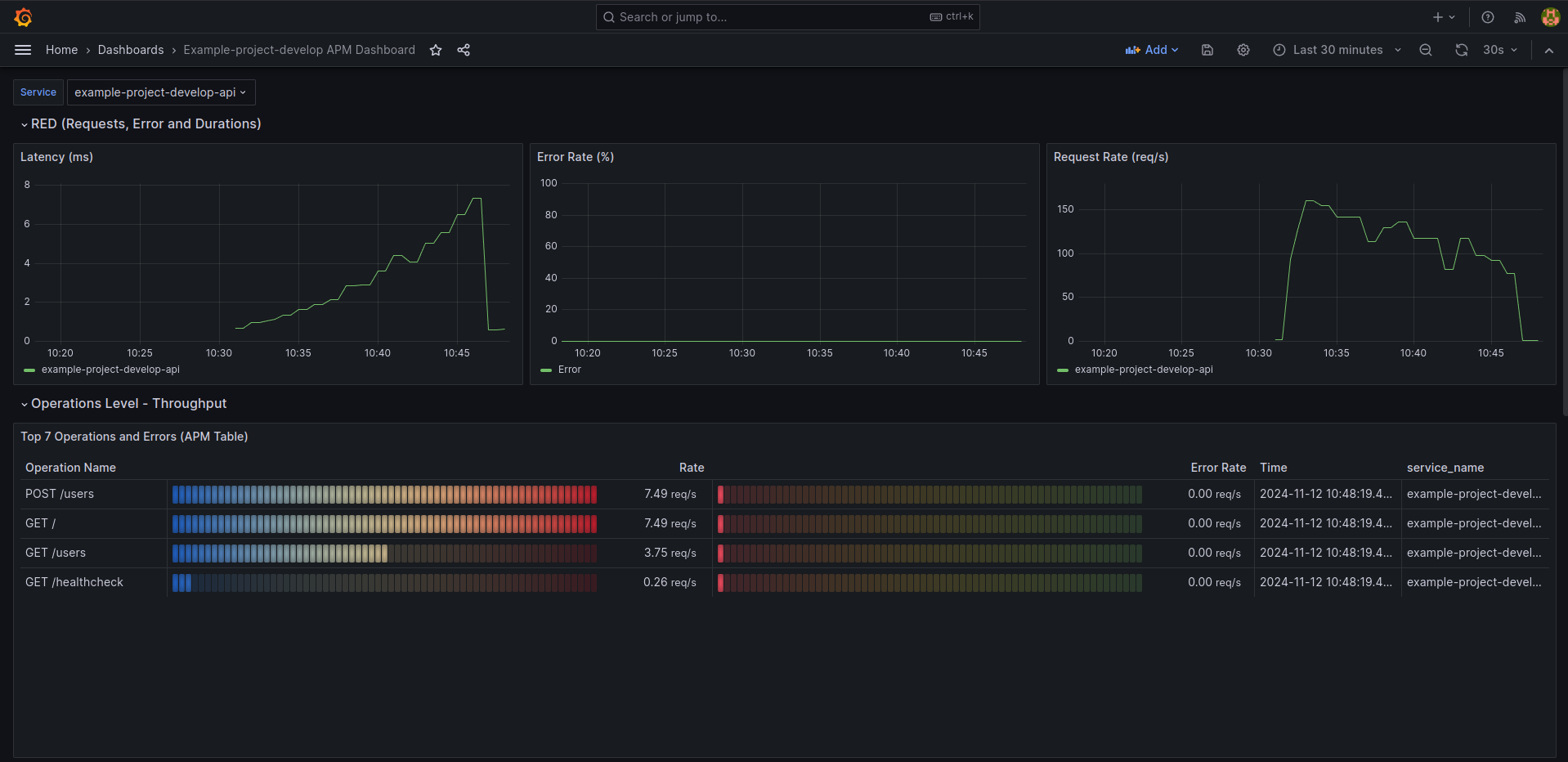Refresh the dashboard now
The height and width of the screenshot is (762, 1568).
[x=1462, y=50]
